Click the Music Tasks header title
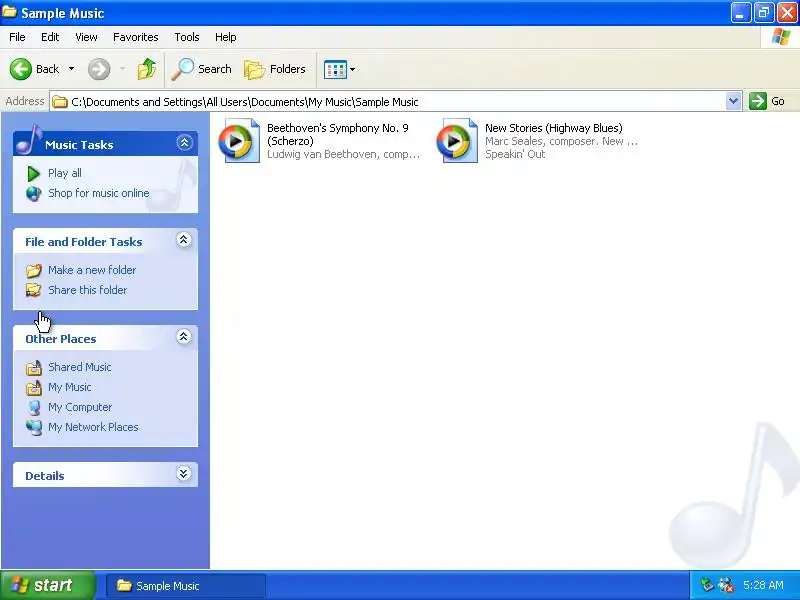This screenshot has width=800, height=600. (79, 145)
